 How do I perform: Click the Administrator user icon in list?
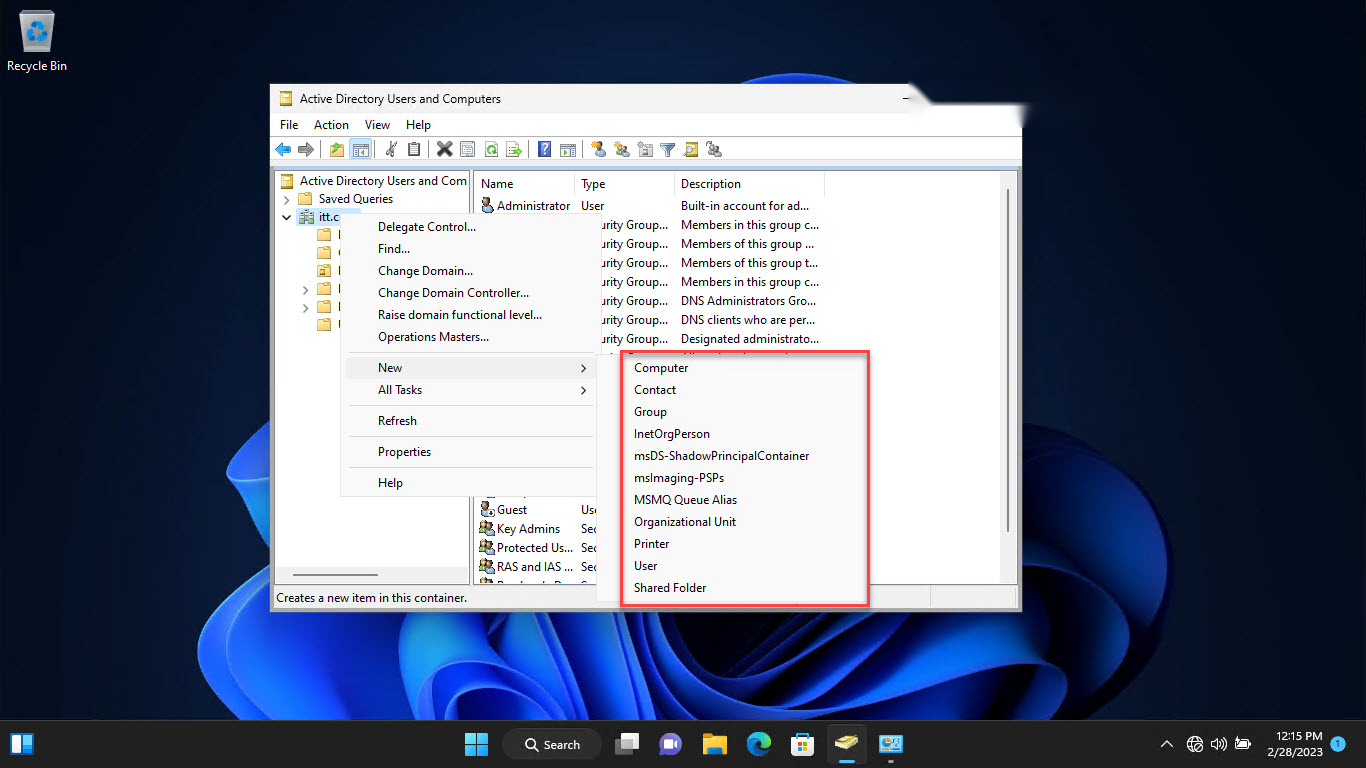[x=488, y=205]
